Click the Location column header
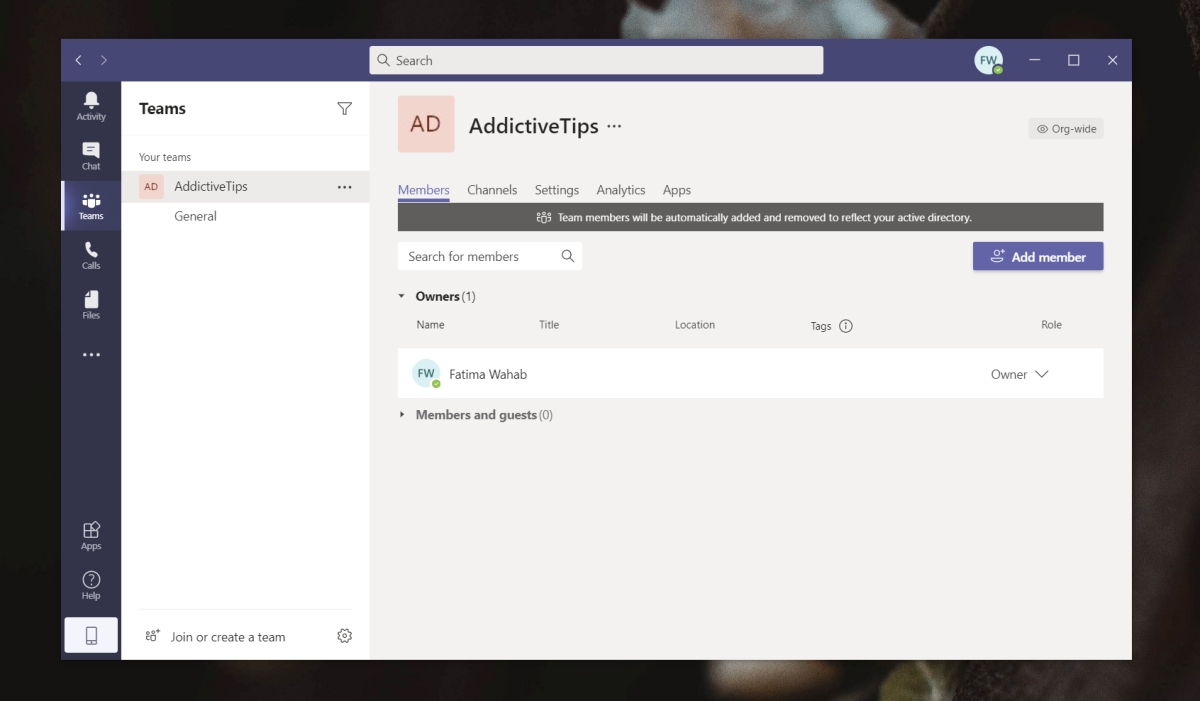 695,325
